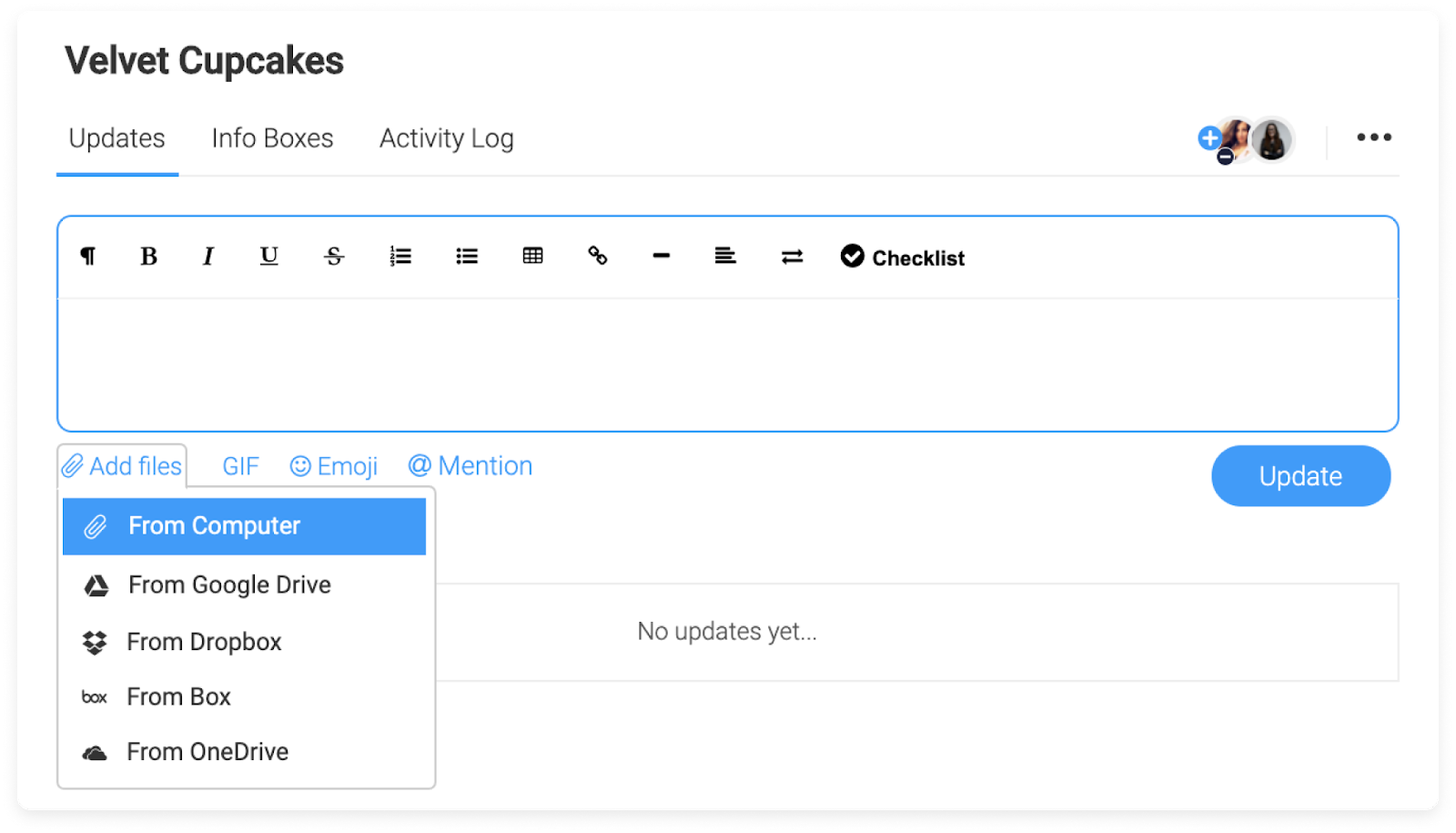Open the Emoji picker
Viewport: 1456px width, 833px height.
pyautogui.click(x=333, y=465)
